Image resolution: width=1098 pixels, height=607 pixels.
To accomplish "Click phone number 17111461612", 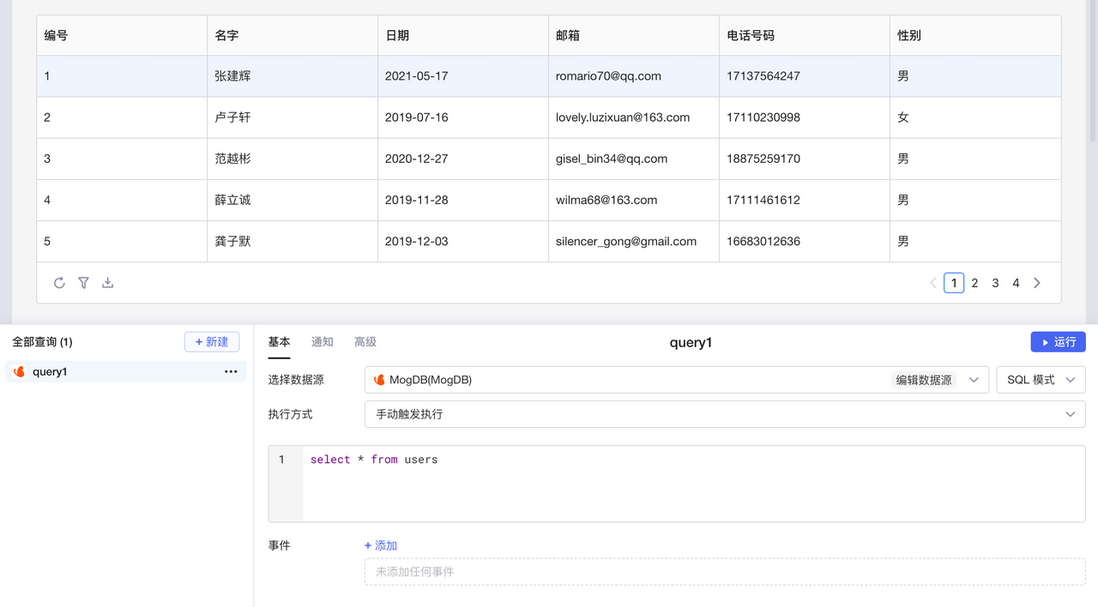I will pos(763,200).
